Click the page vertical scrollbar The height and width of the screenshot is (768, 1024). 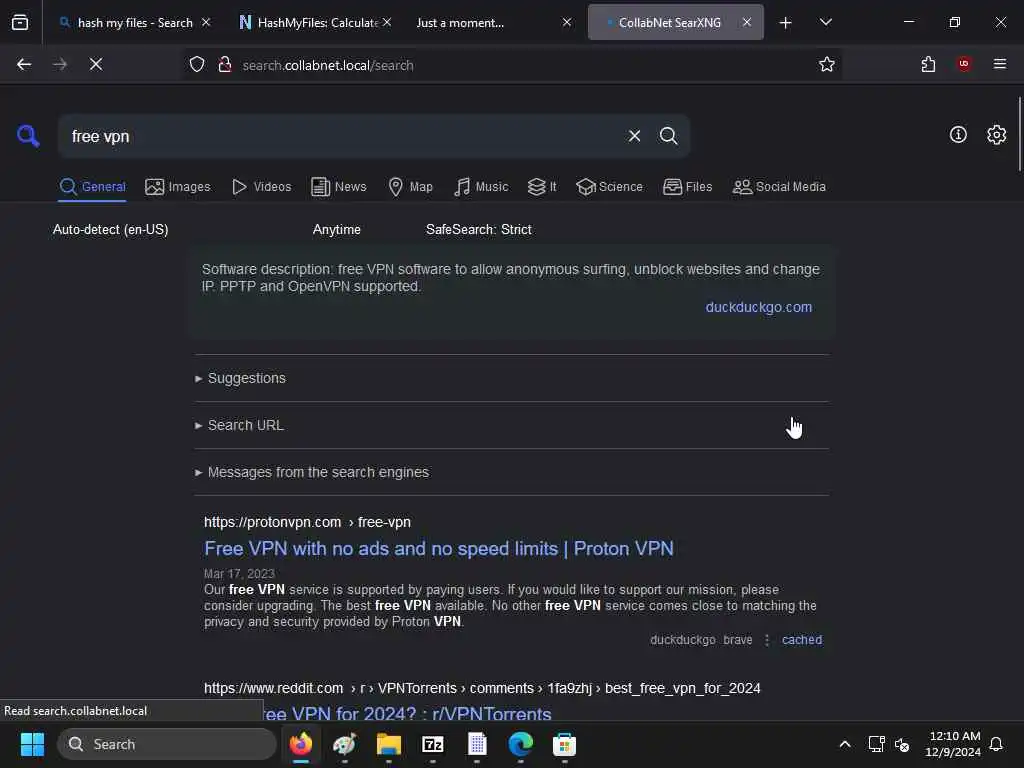(x=1019, y=134)
